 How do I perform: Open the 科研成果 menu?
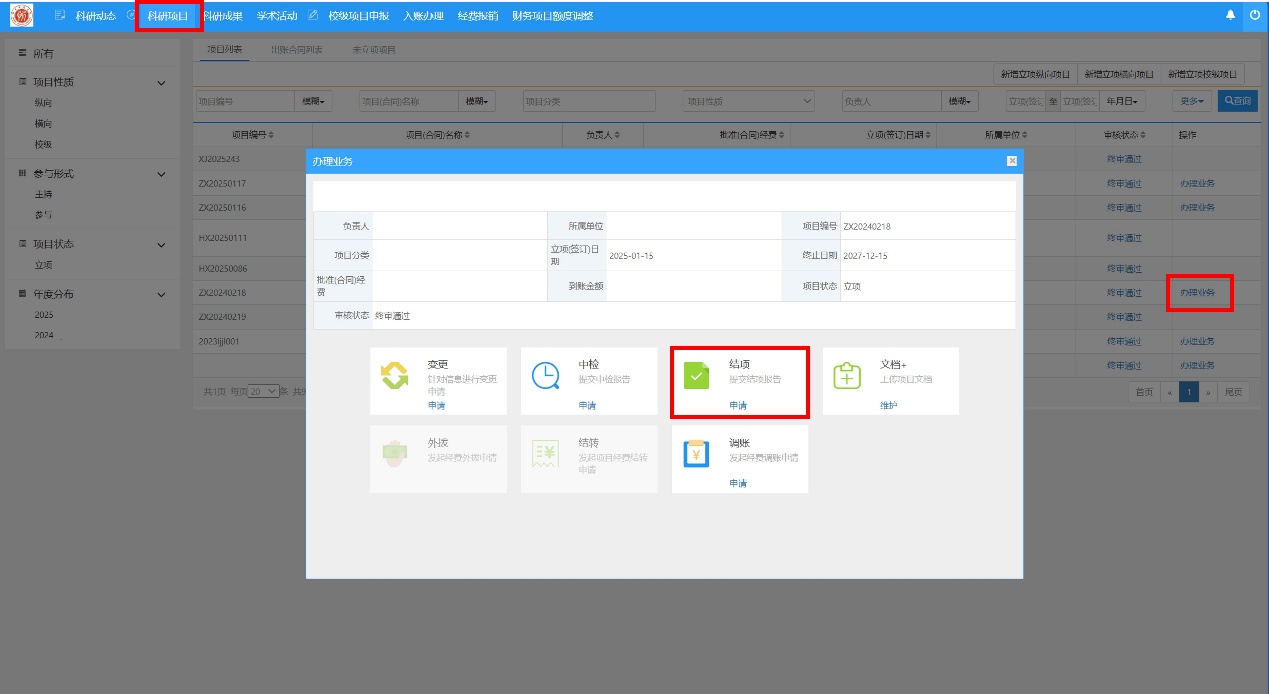click(x=222, y=15)
